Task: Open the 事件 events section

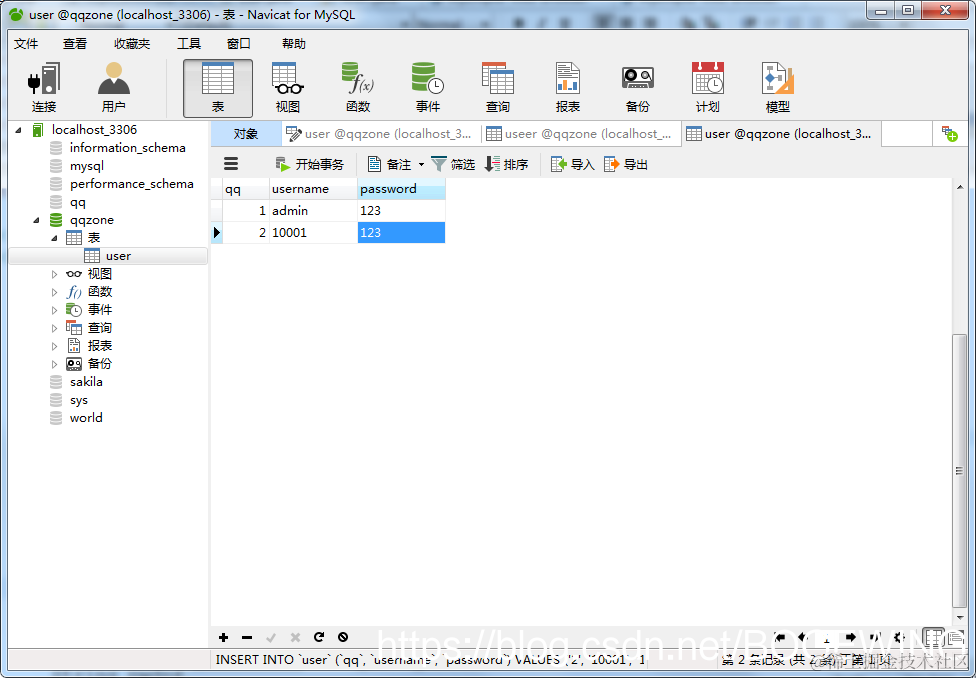Action: (x=428, y=88)
